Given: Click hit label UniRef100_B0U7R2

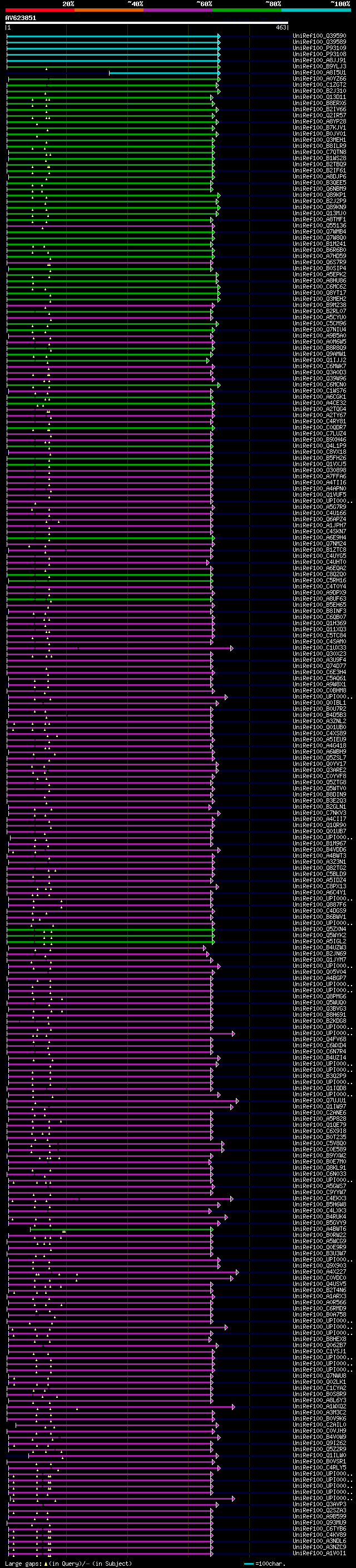Looking at the screenshot, I should [319, 709].
